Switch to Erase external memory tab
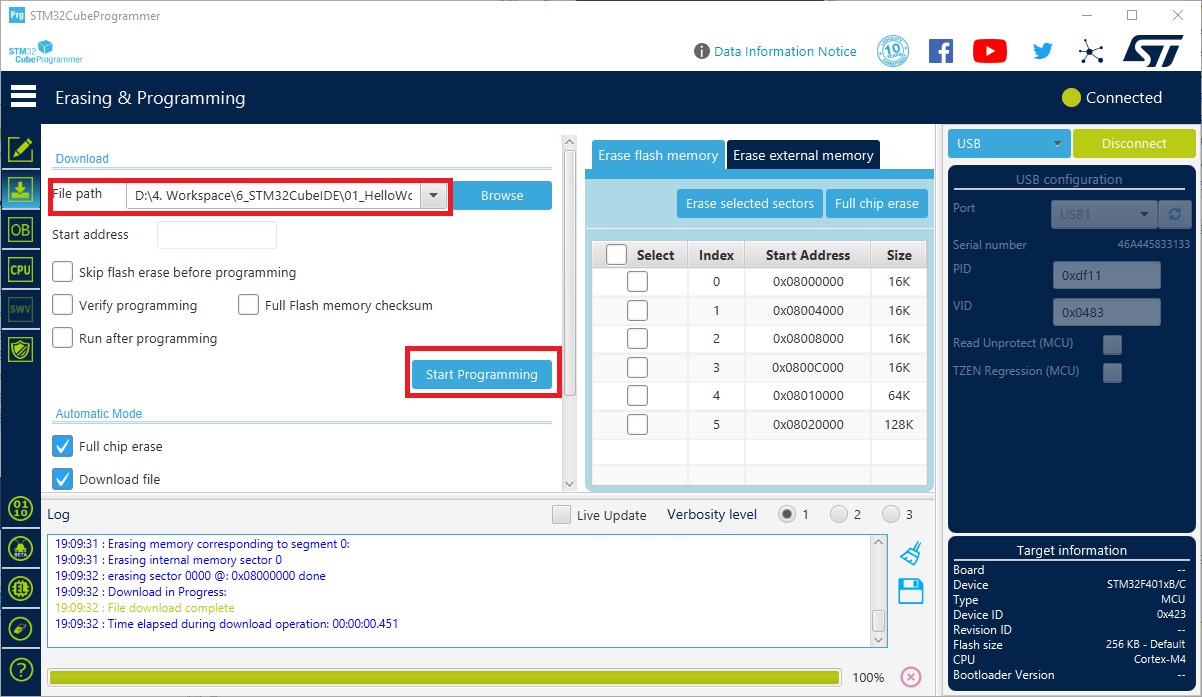Viewport: 1202px width, 697px height. [803, 155]
